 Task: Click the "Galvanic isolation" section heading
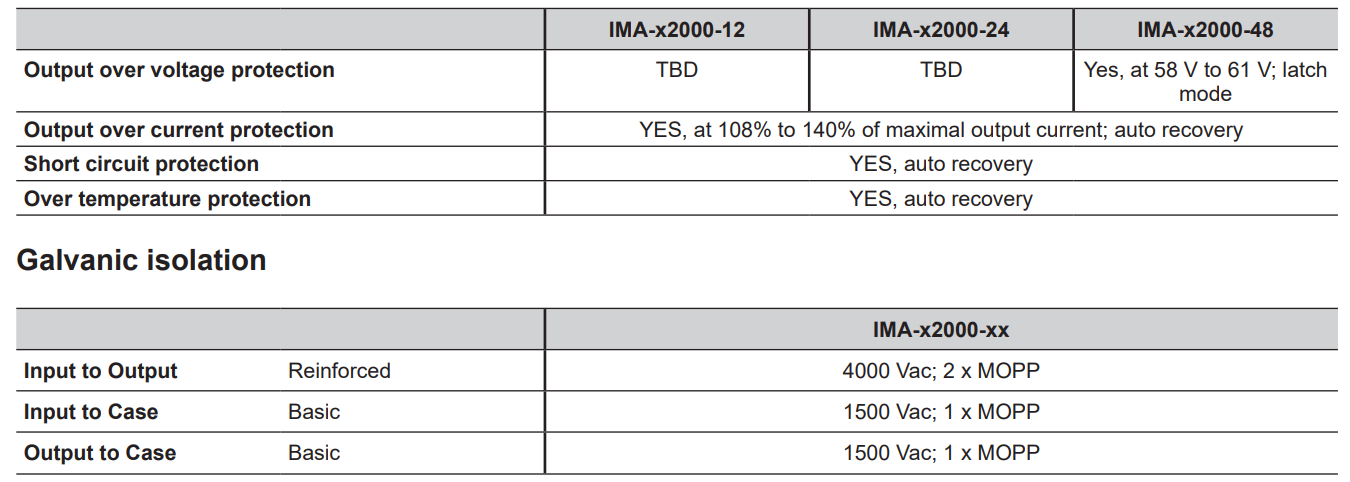(x=142, y=260)
